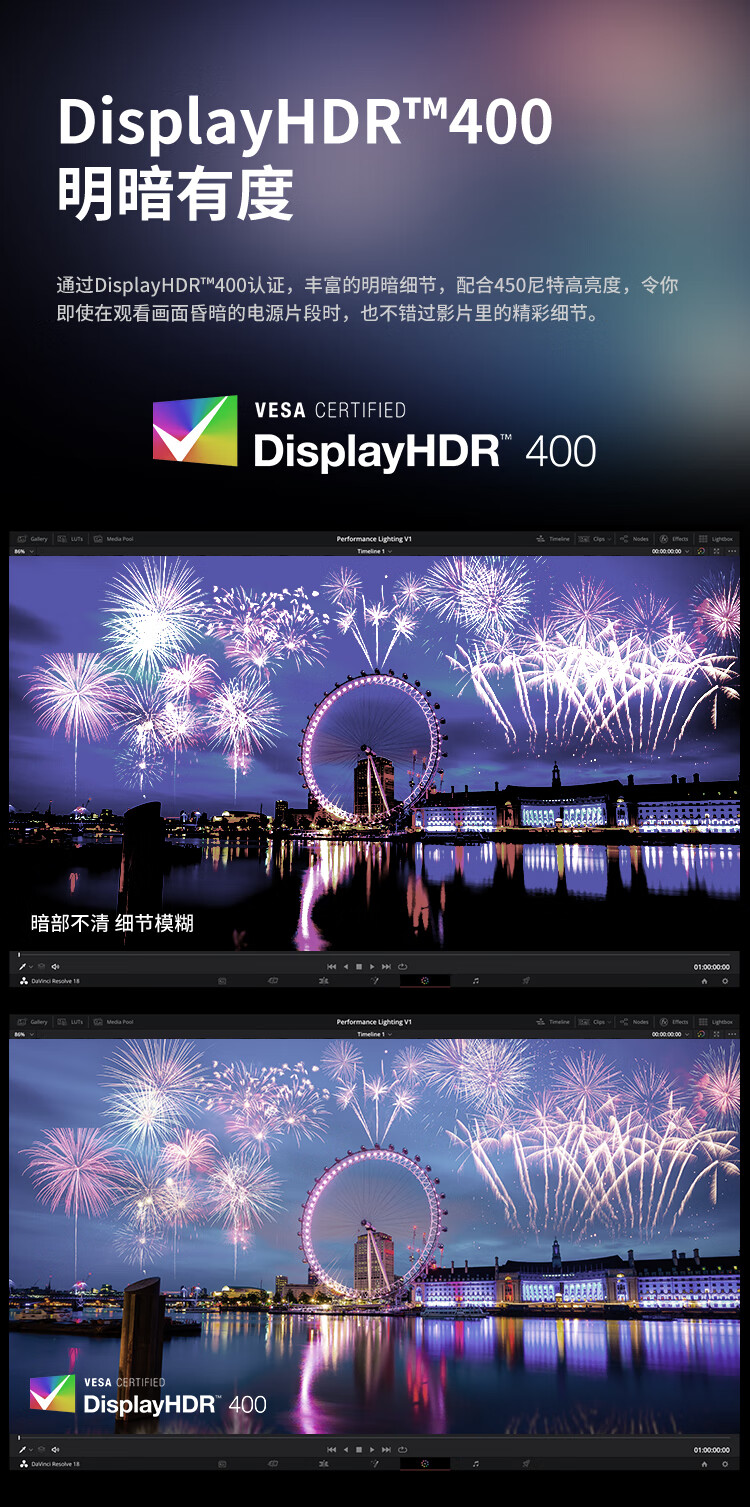Open Timeline 1 dropdown in lower HDR Resolve window
Viewport: 750px width, 1507px height.
pyautogui.click(x=374, y=1034)
